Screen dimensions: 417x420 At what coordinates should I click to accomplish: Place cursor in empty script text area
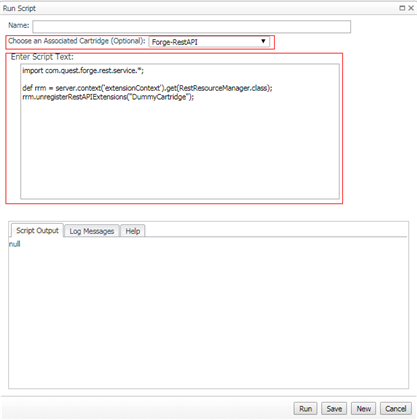point(180,150)
